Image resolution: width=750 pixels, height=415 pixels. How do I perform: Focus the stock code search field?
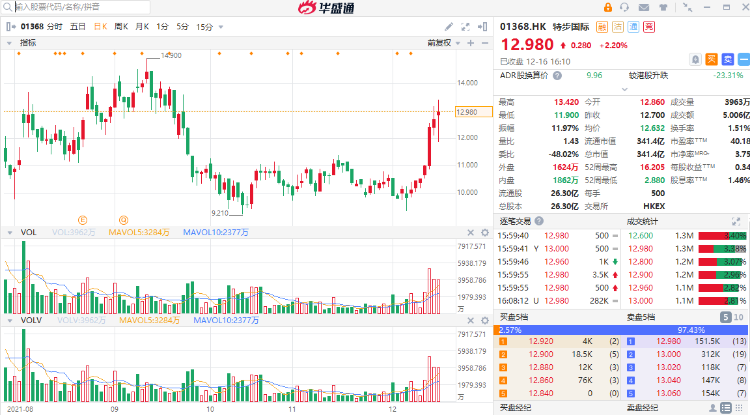81,7
